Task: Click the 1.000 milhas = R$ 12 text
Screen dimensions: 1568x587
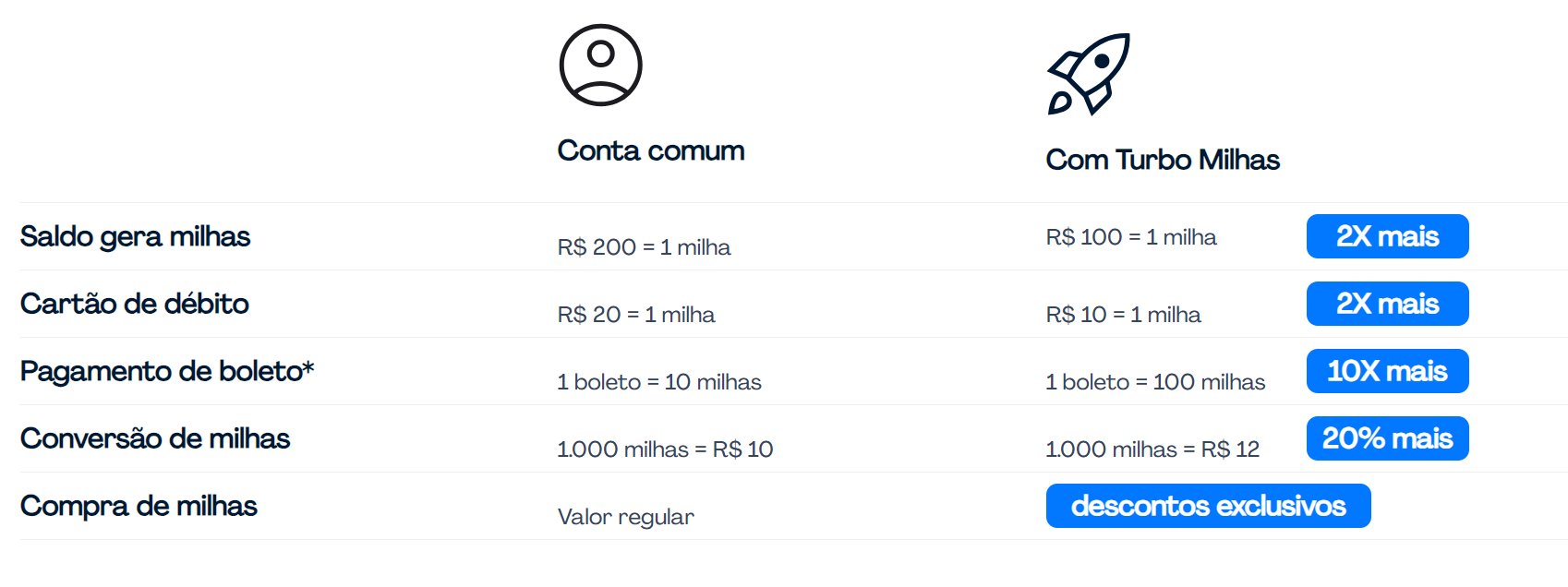Action: click(x=1152, y=449)
